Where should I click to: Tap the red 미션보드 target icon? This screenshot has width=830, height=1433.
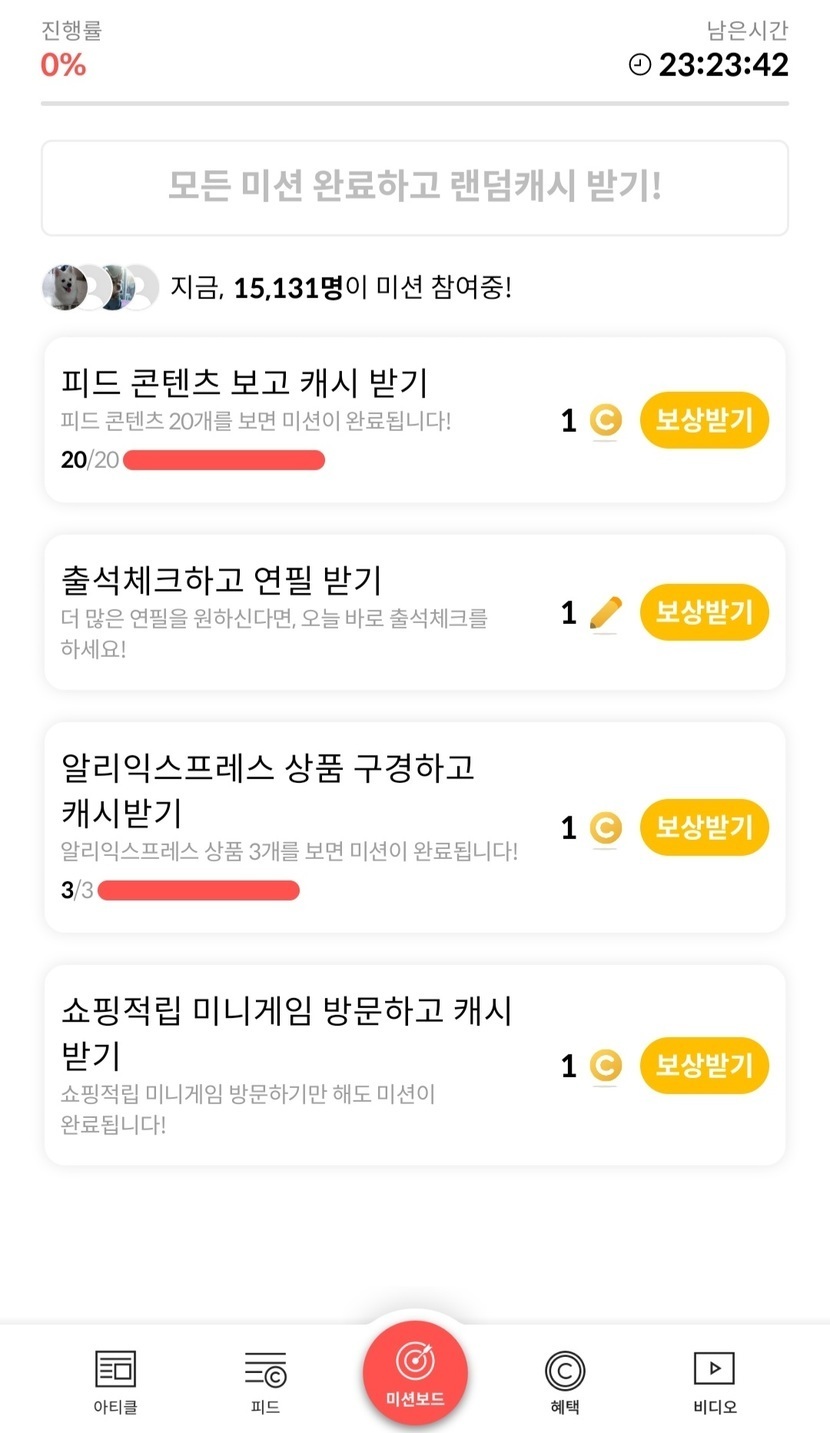click(415, 1360)
